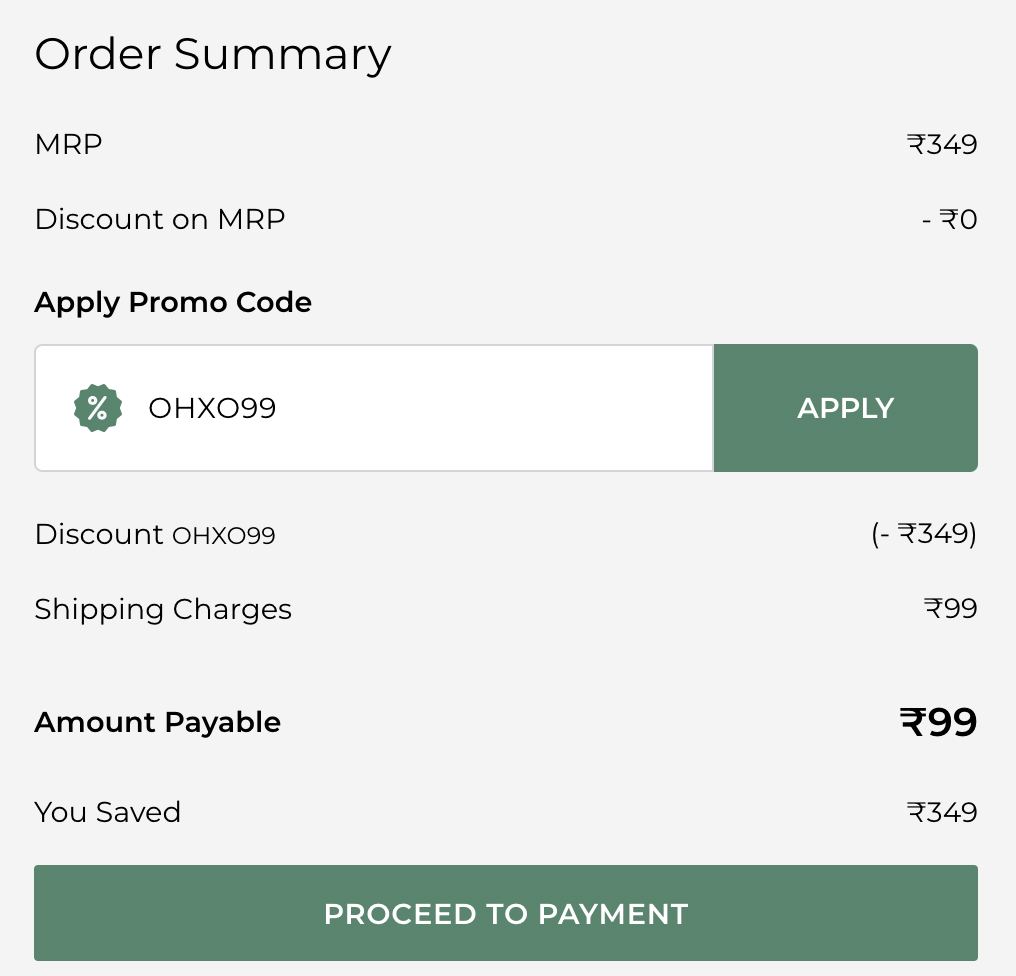This screenshot has height=976, width=1016.
Task: Click the MRP label
Action: (68, 145)
